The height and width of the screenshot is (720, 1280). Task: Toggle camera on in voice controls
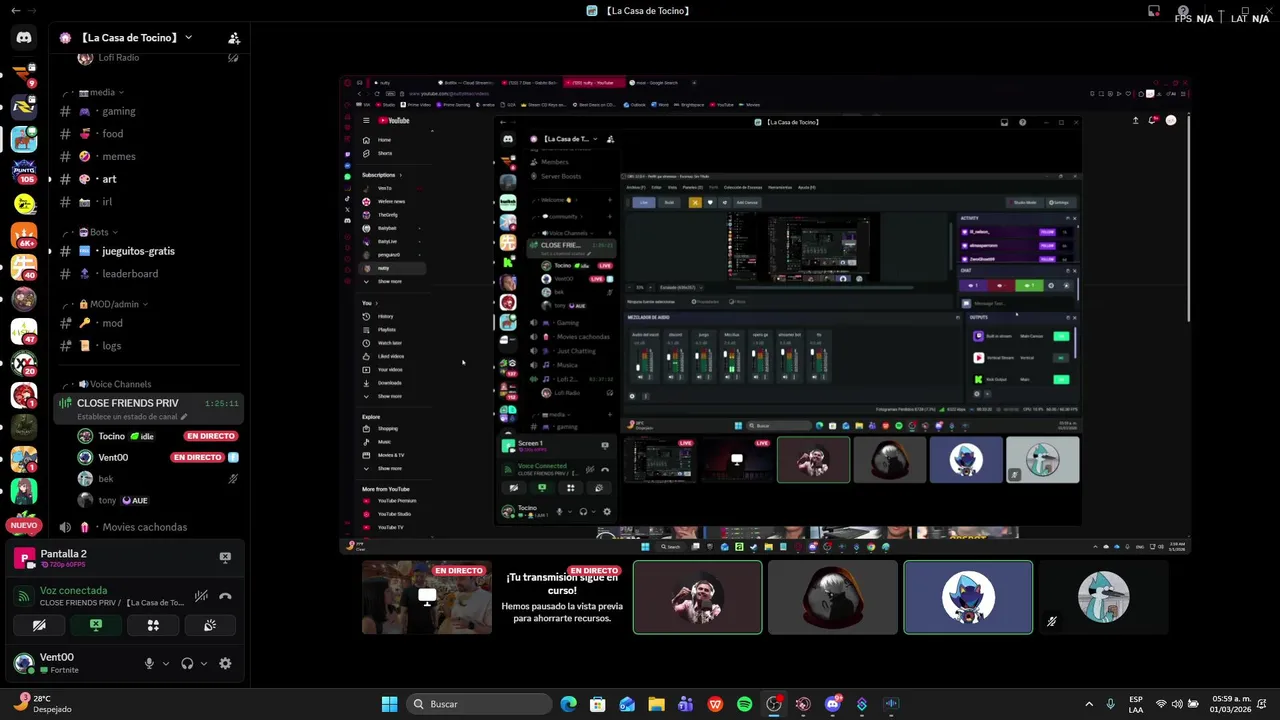pyautogui.click(x=39, y=625)
